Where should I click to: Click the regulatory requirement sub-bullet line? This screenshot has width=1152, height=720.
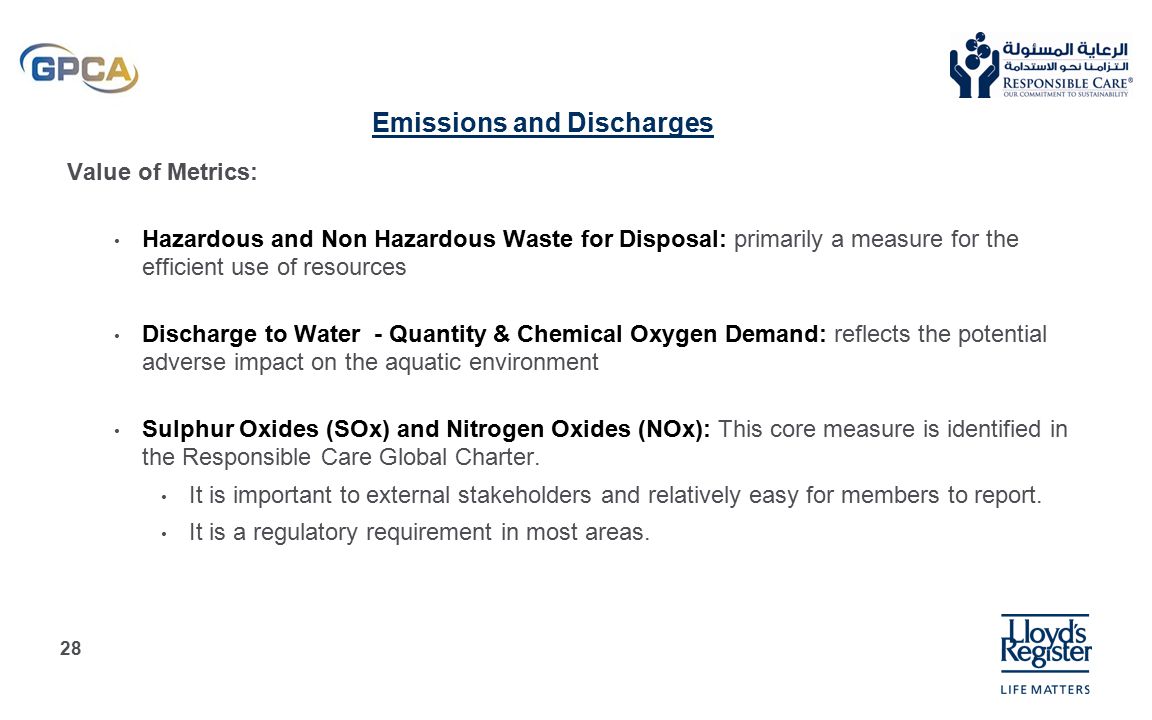[420, 532]
